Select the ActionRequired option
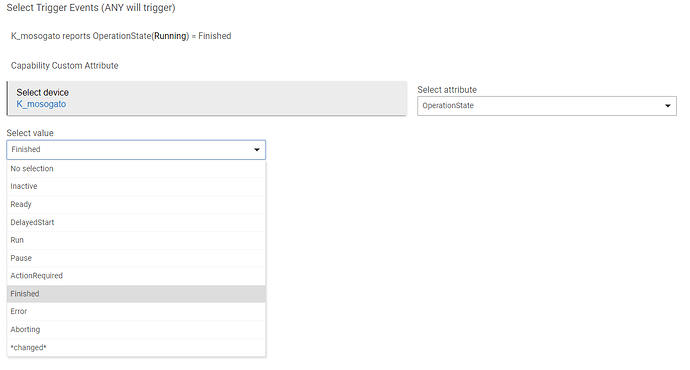Screen dimensions: 690x370 coord(136,276)
